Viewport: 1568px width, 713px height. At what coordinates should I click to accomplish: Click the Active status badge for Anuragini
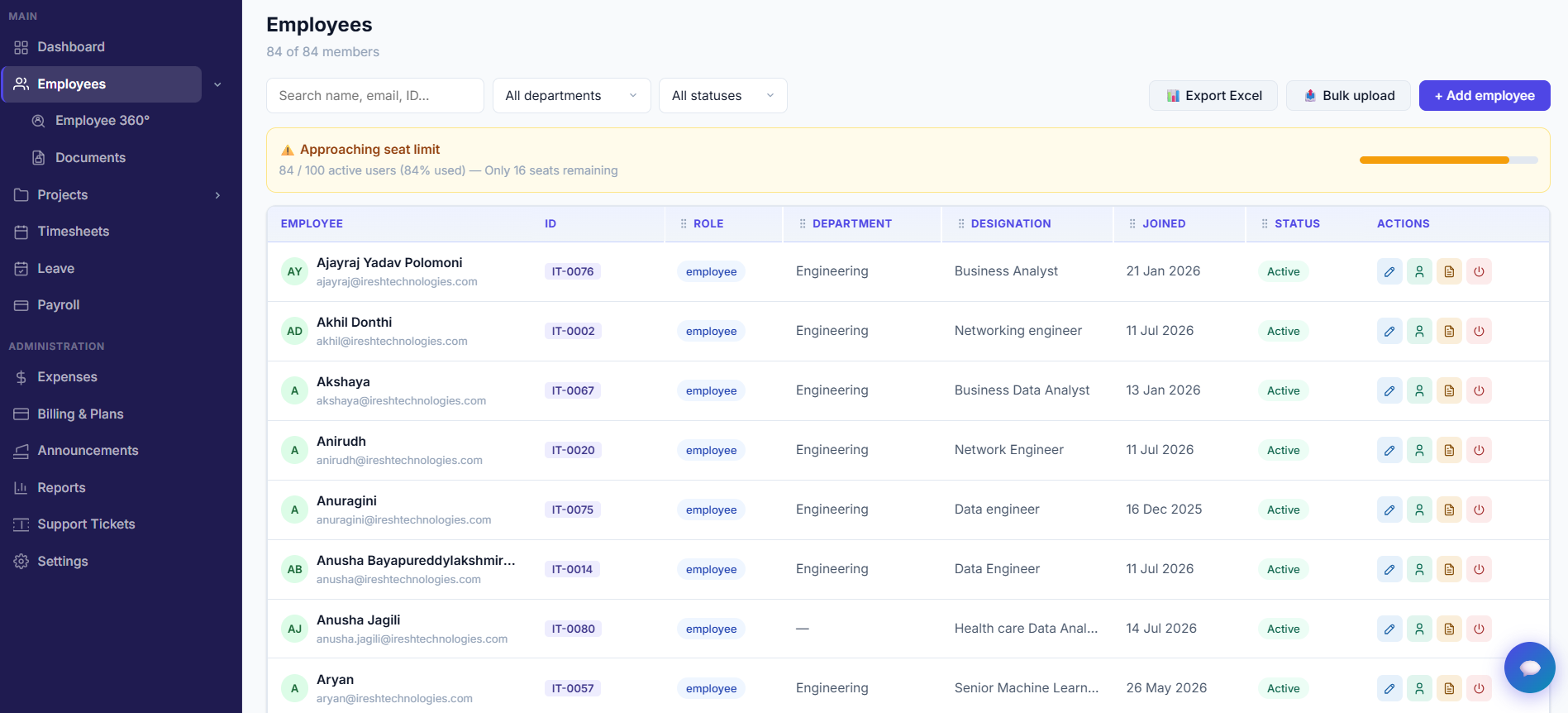click(x=1283, y=510)
